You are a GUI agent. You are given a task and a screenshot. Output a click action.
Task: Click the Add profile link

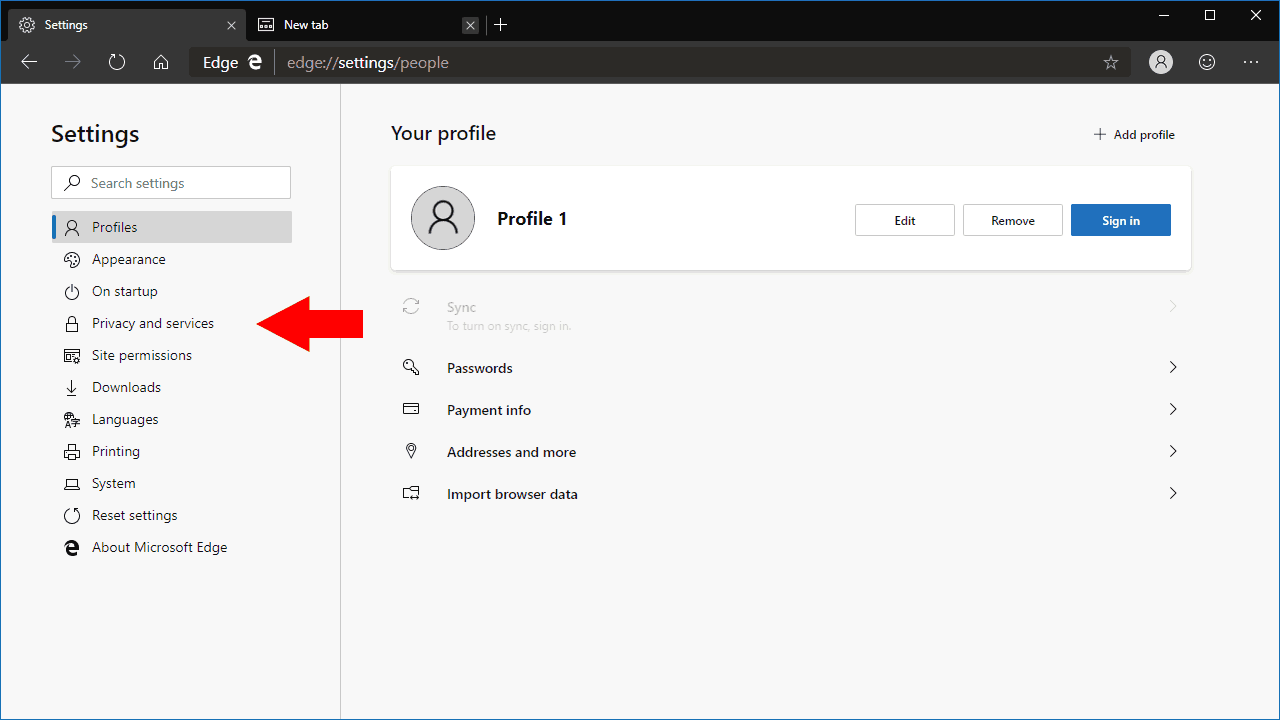[1134, 135]
